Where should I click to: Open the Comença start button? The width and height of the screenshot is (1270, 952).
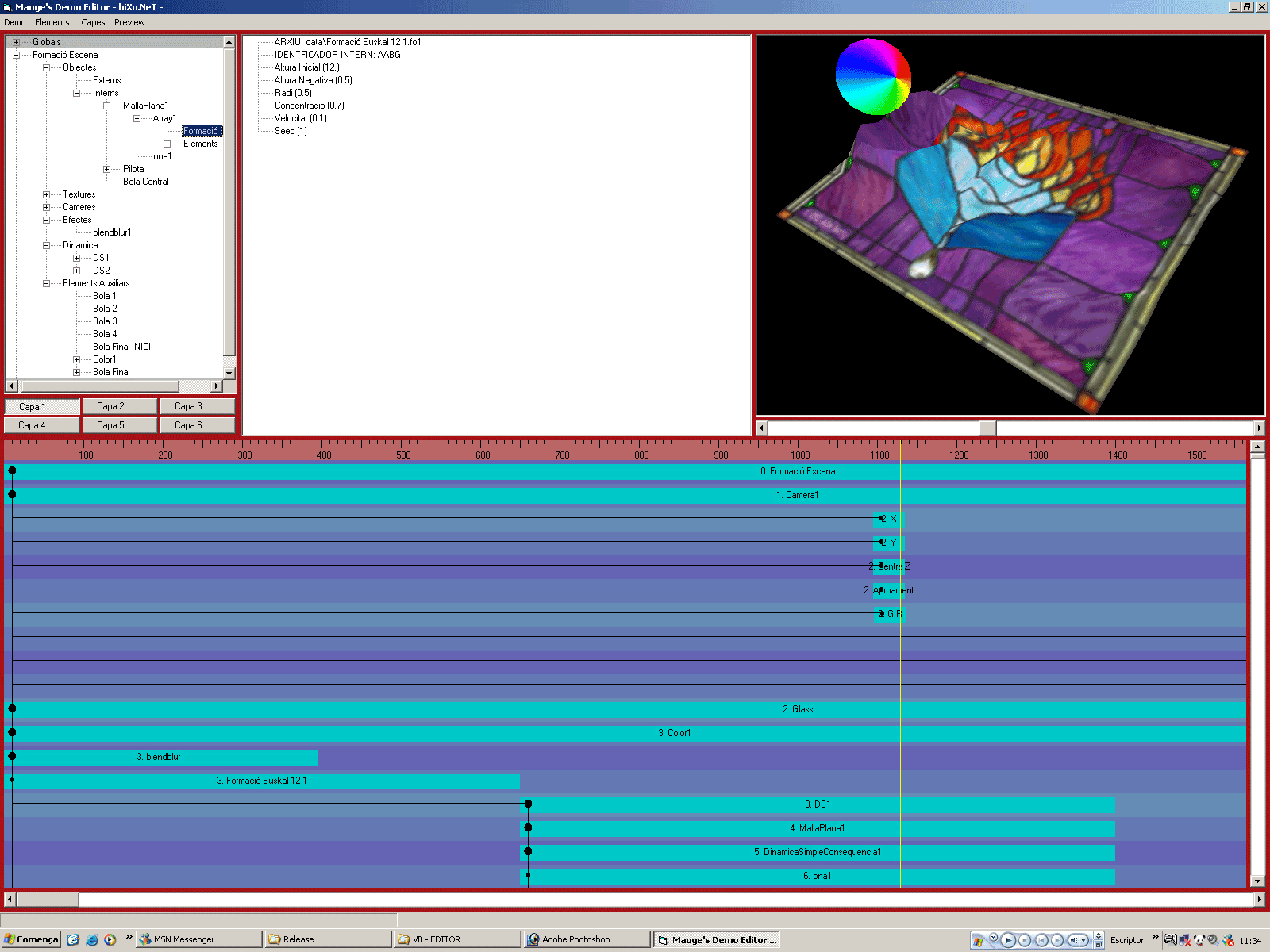tap(32, 939)
